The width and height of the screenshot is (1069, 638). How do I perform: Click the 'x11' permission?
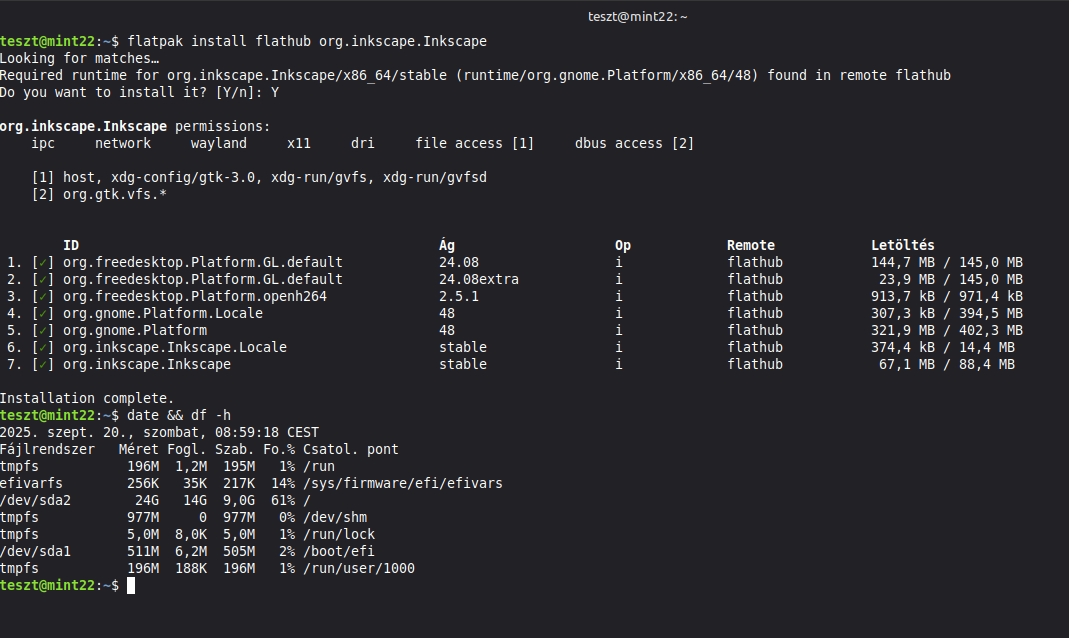point(299,144)
